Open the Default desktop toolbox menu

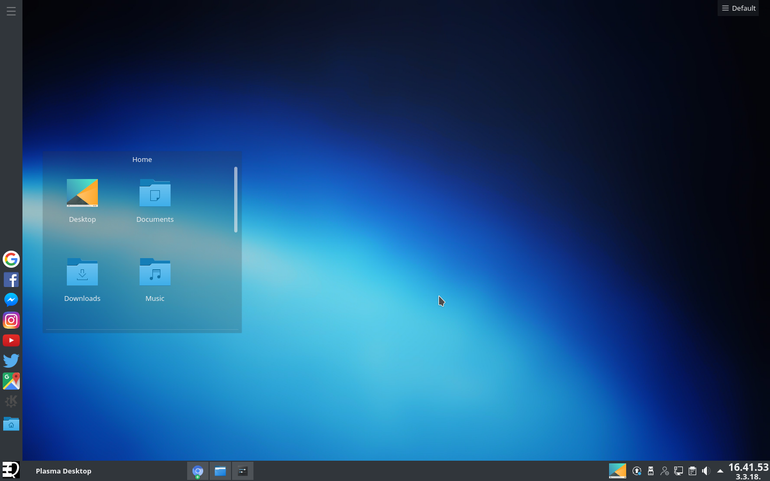click(x=738, y=8)
